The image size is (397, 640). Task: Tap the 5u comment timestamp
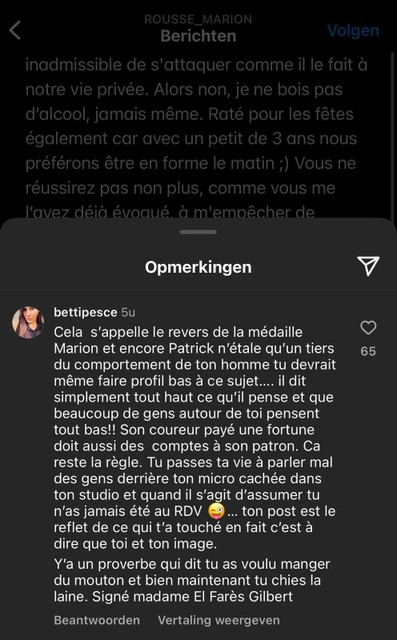click(x=128, y=312)
